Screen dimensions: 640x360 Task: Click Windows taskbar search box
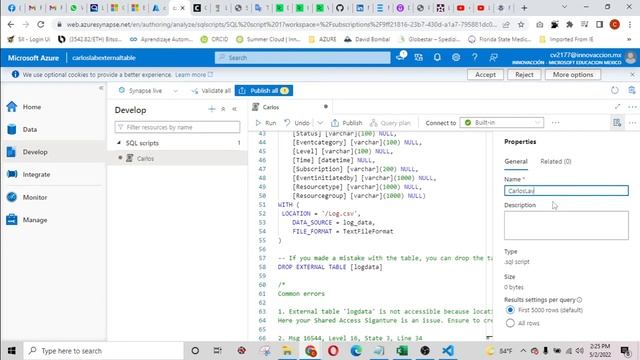[104, 351]
